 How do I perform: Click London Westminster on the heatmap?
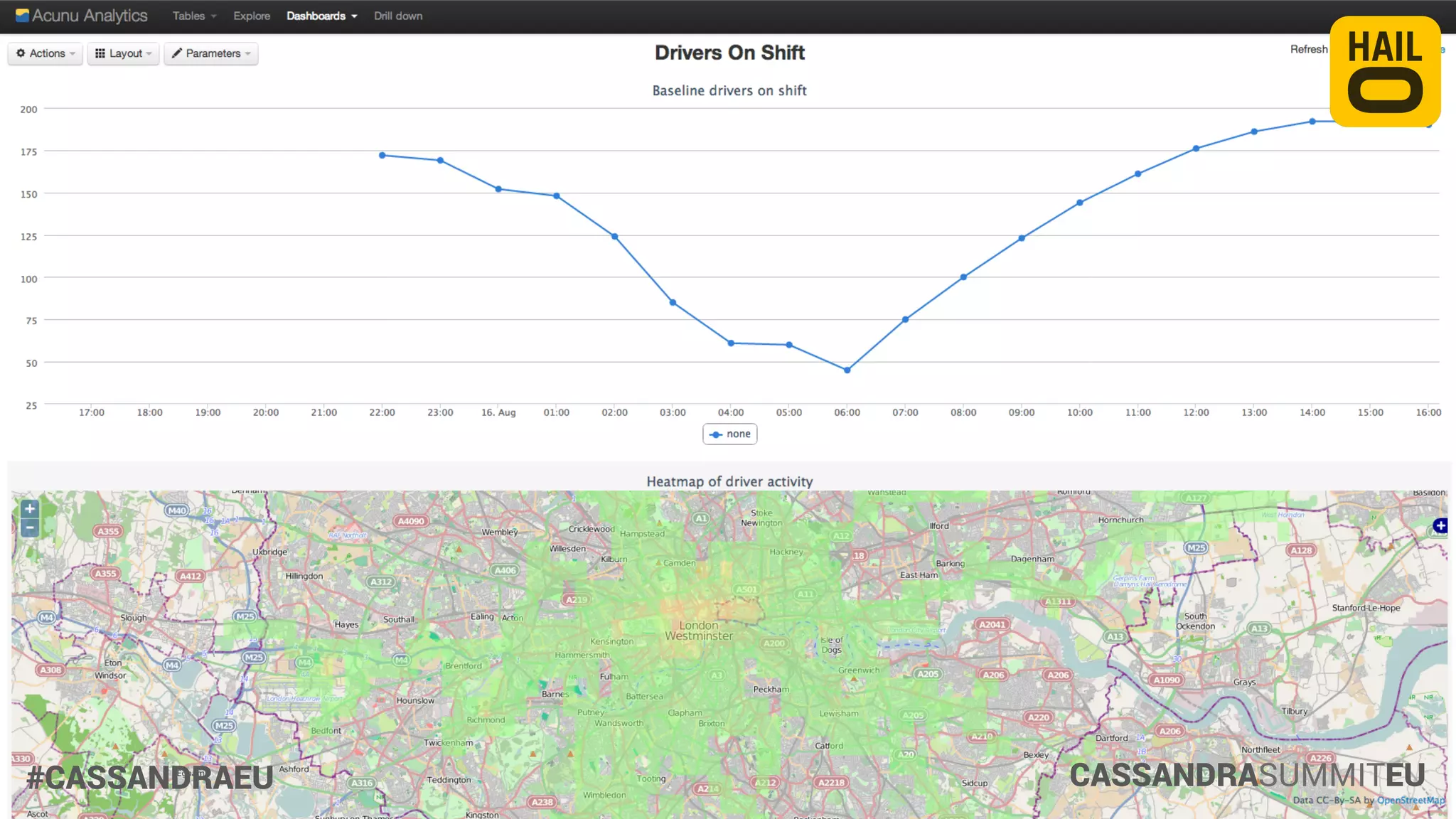[x=699, y=631]
